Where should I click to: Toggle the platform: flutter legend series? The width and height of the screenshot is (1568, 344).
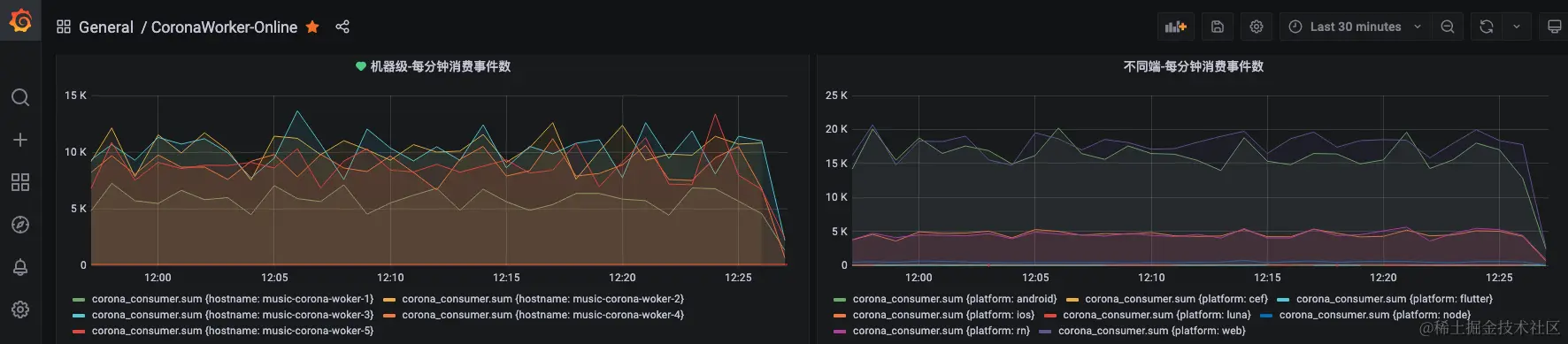(1395, 299)
